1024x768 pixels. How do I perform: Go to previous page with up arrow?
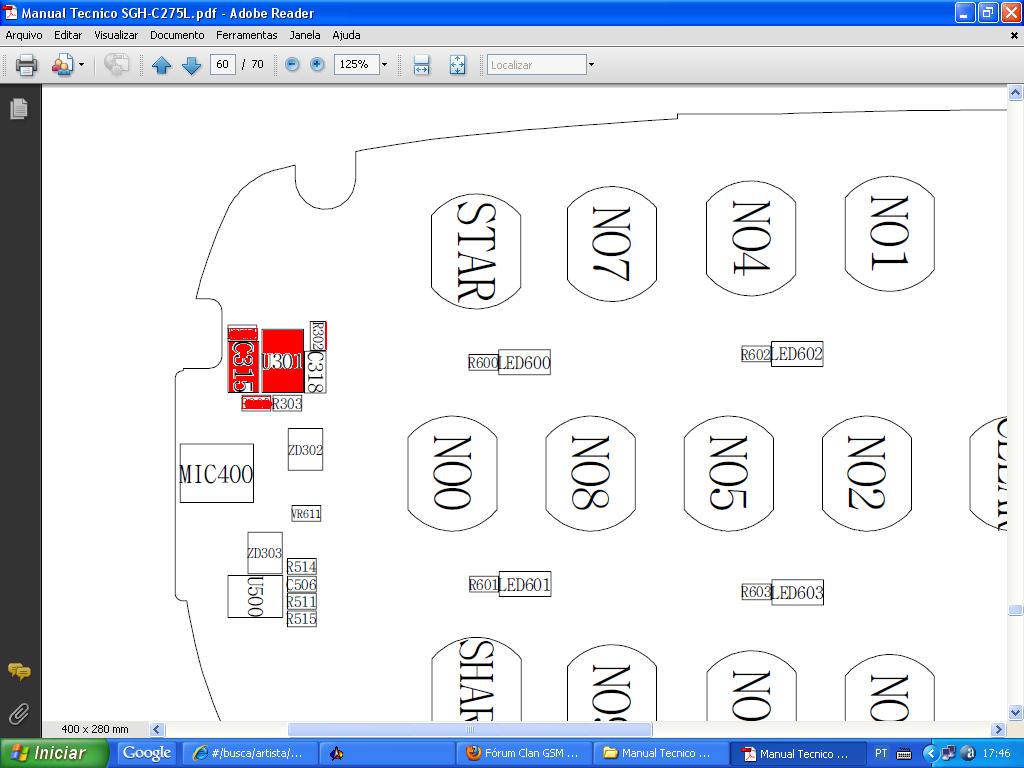pyautogui.click(x=161, y=65)
